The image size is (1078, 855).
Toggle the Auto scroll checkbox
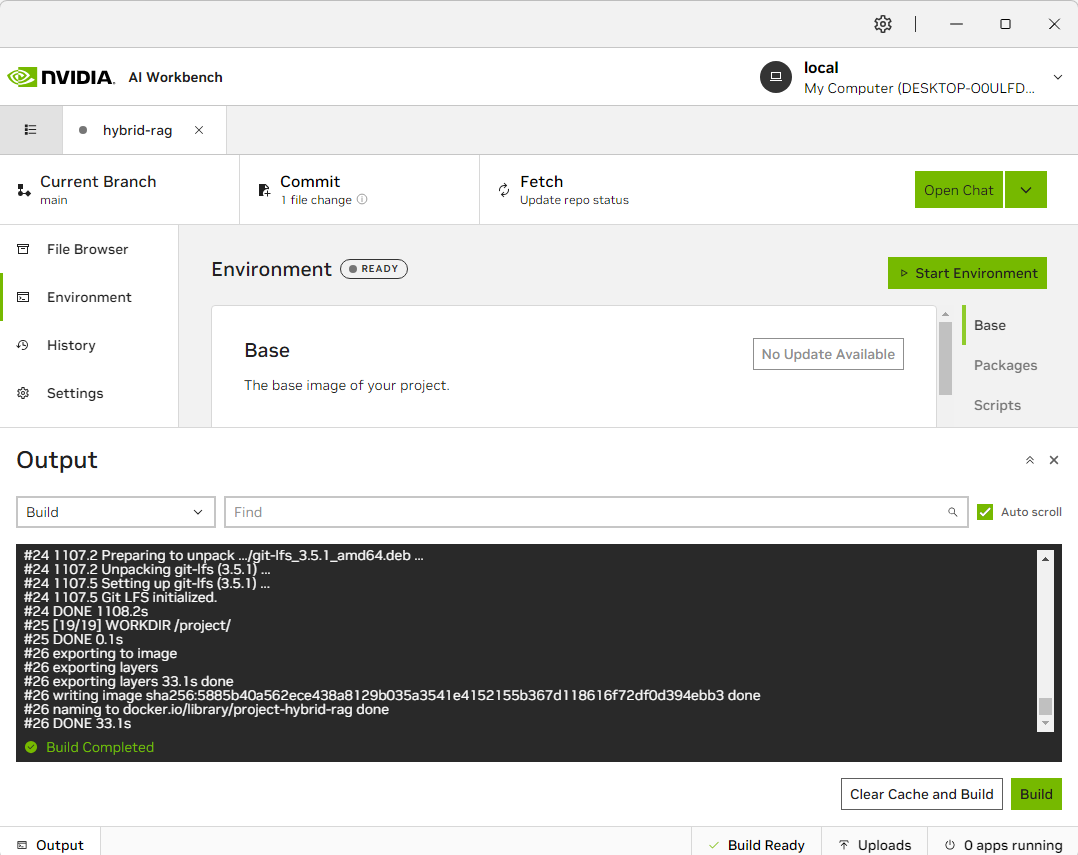point(985,512)
